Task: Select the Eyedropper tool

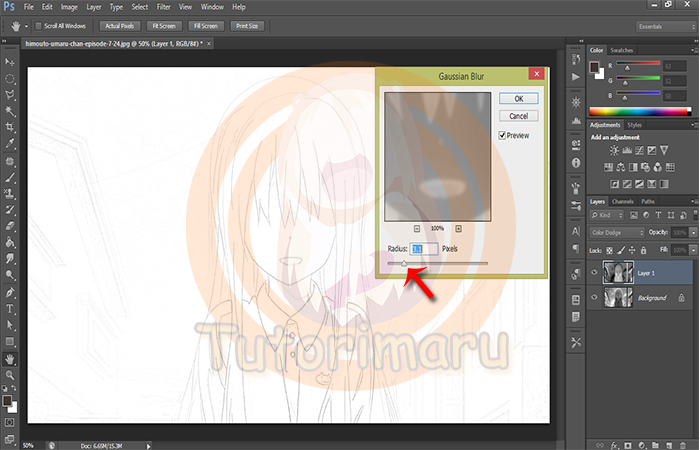Action: point(9,144)
